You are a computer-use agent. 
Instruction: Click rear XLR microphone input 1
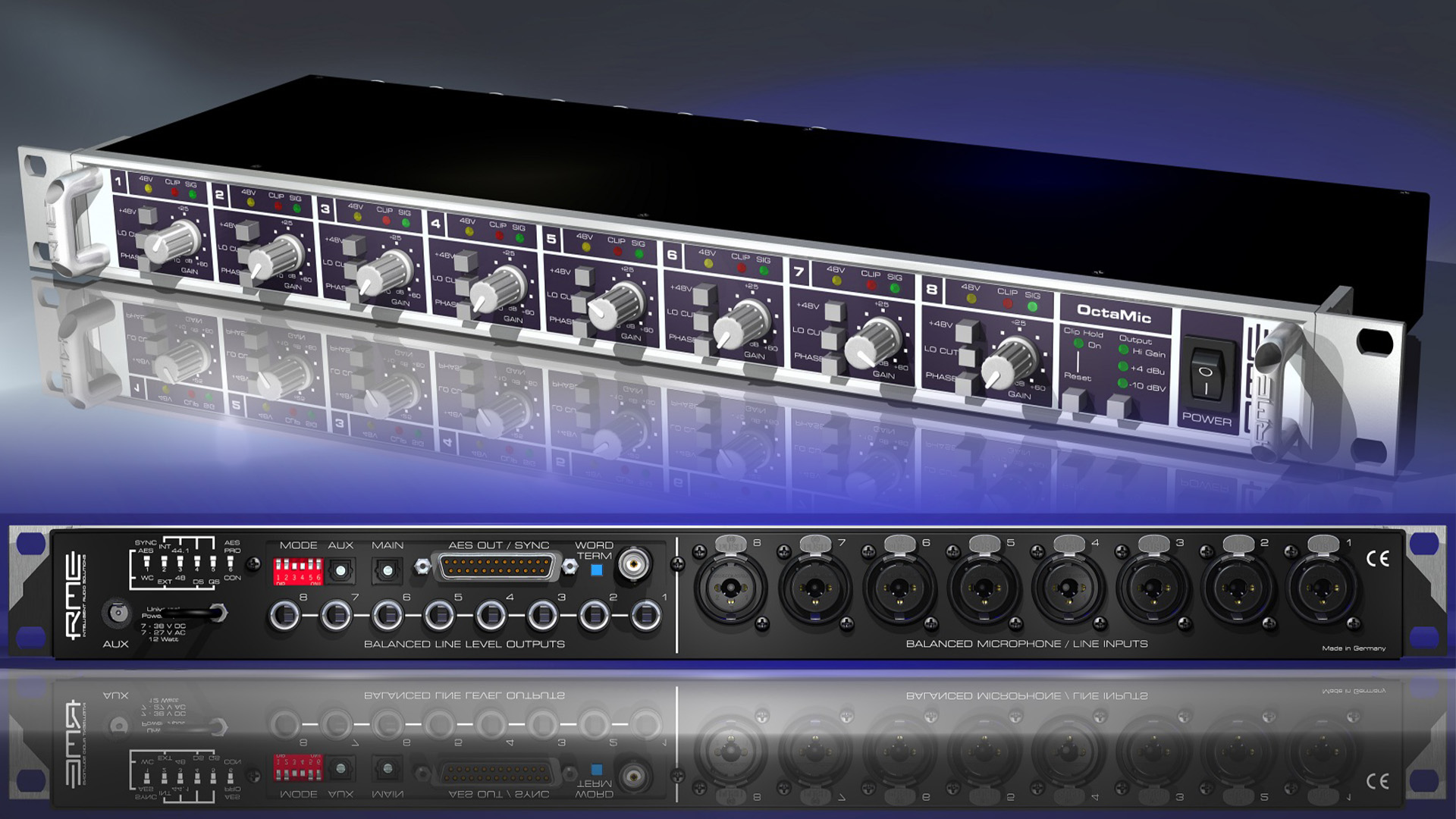(x=1321, y=589)
